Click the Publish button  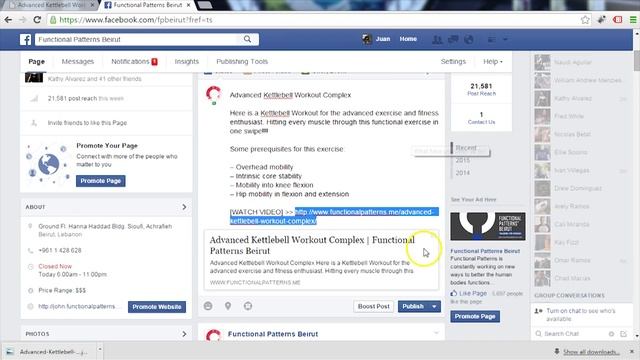tap(413, 306)
